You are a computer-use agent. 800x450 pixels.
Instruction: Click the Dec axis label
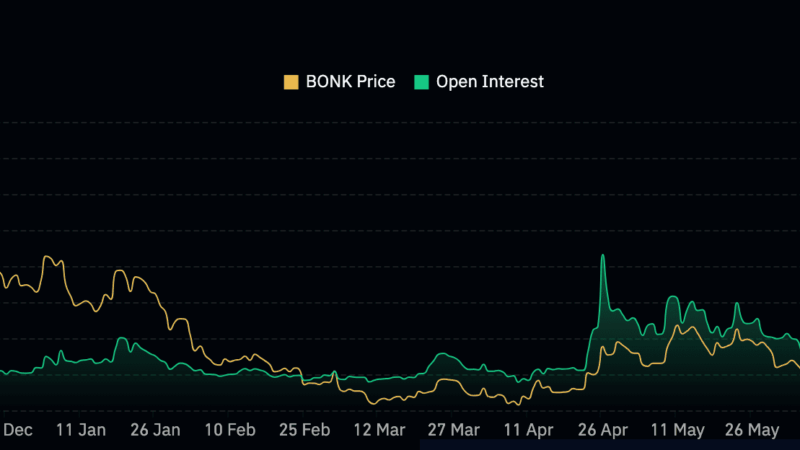pyautogui.click(x=17, y=430)
